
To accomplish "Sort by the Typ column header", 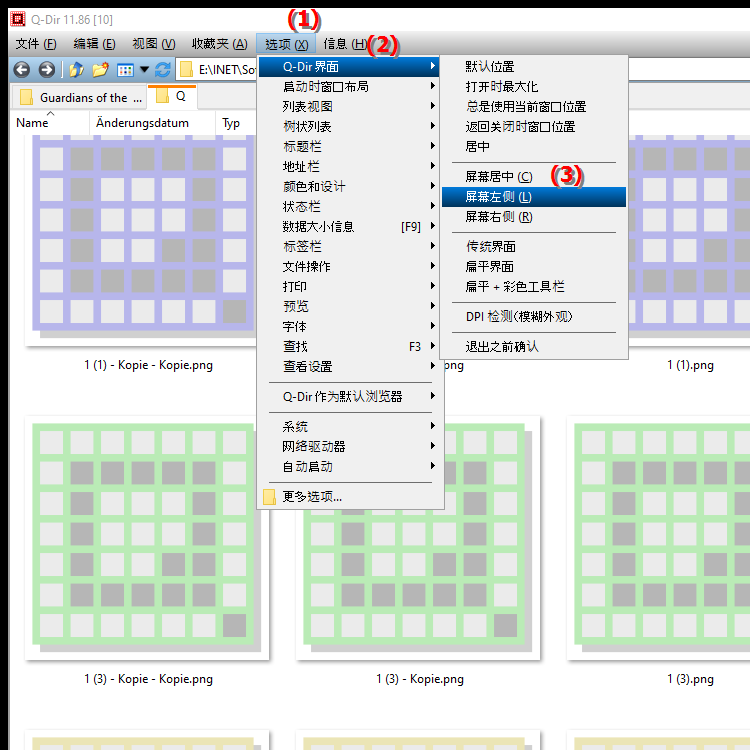I will point(236,123).
